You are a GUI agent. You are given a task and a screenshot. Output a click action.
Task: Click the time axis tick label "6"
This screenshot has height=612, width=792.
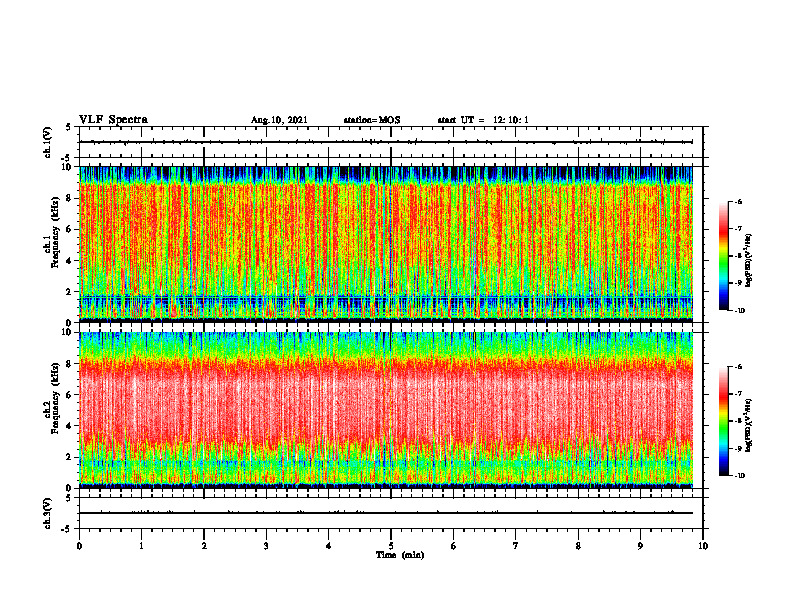(x=454, y=546)
